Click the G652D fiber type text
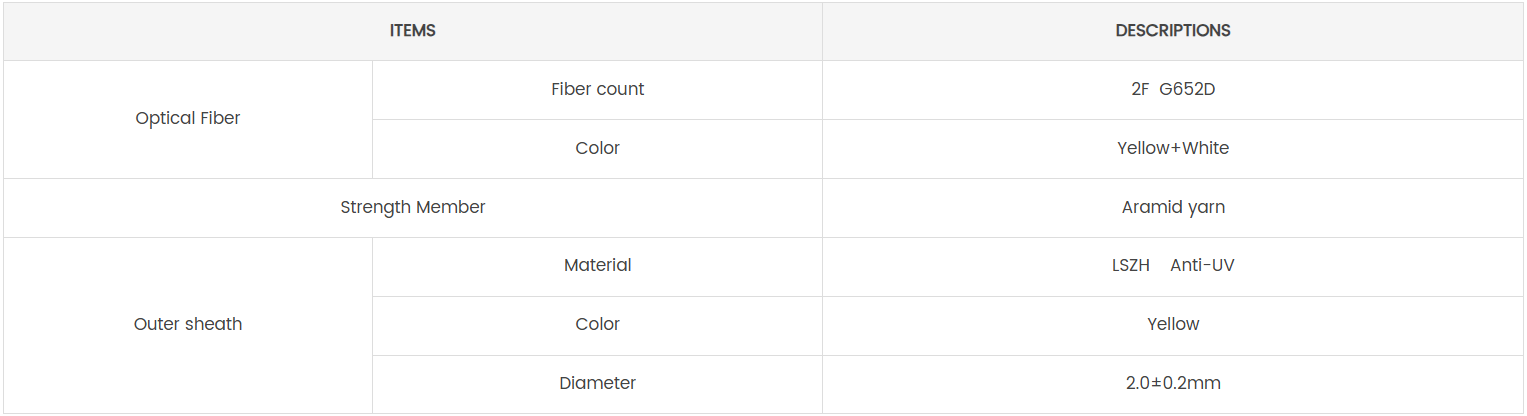The height and width of the screenshot is (416, 1527). tap(1187, 89)
